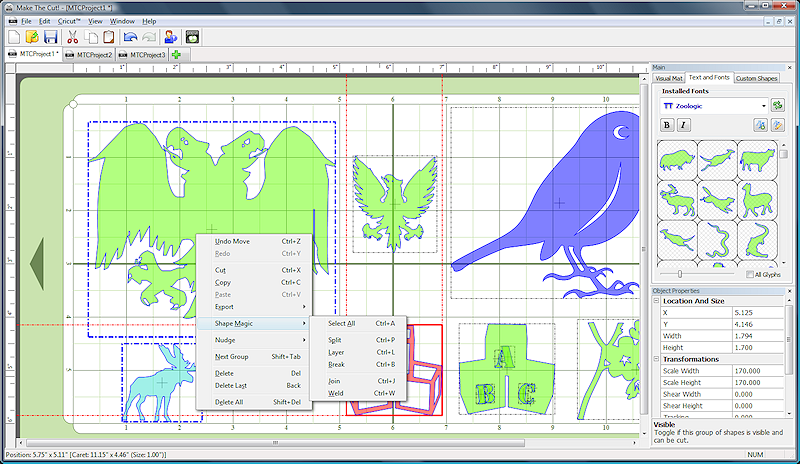
Task: Open the Installed Fonts dropdown
Action: [763, 105]
